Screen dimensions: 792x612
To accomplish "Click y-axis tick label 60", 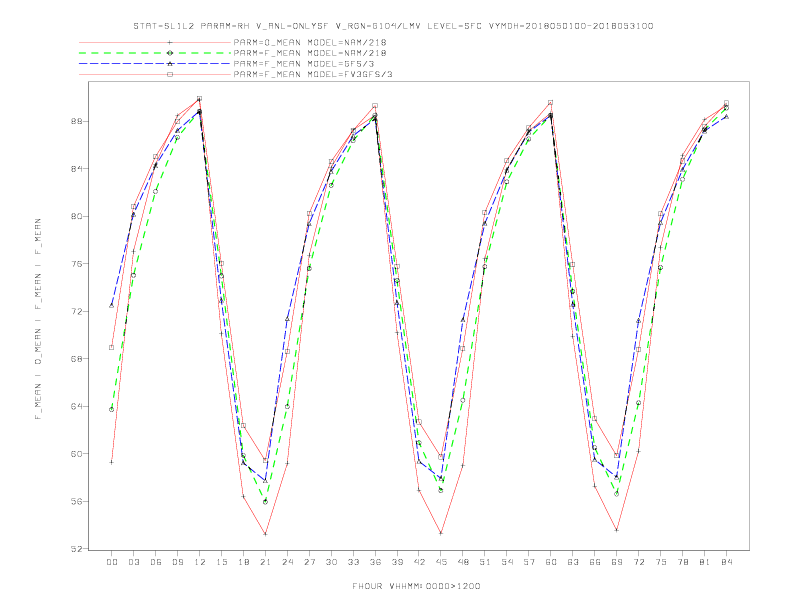I will [x=77, y=454].
